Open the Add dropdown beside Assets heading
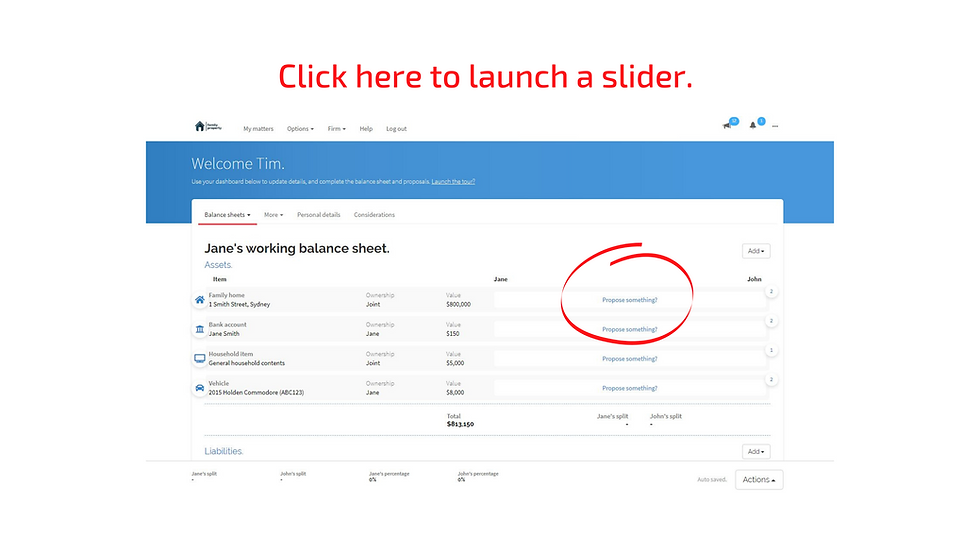The height and width of the screenshot is (551, 980). point(756,251)
